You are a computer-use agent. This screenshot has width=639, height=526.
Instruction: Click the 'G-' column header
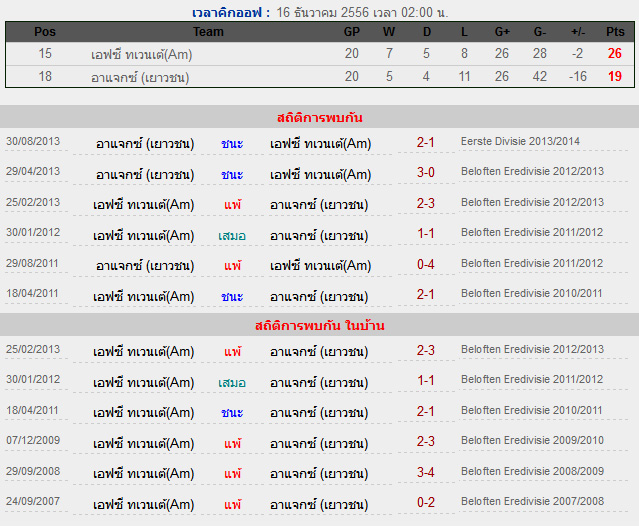tap(540, 32)
